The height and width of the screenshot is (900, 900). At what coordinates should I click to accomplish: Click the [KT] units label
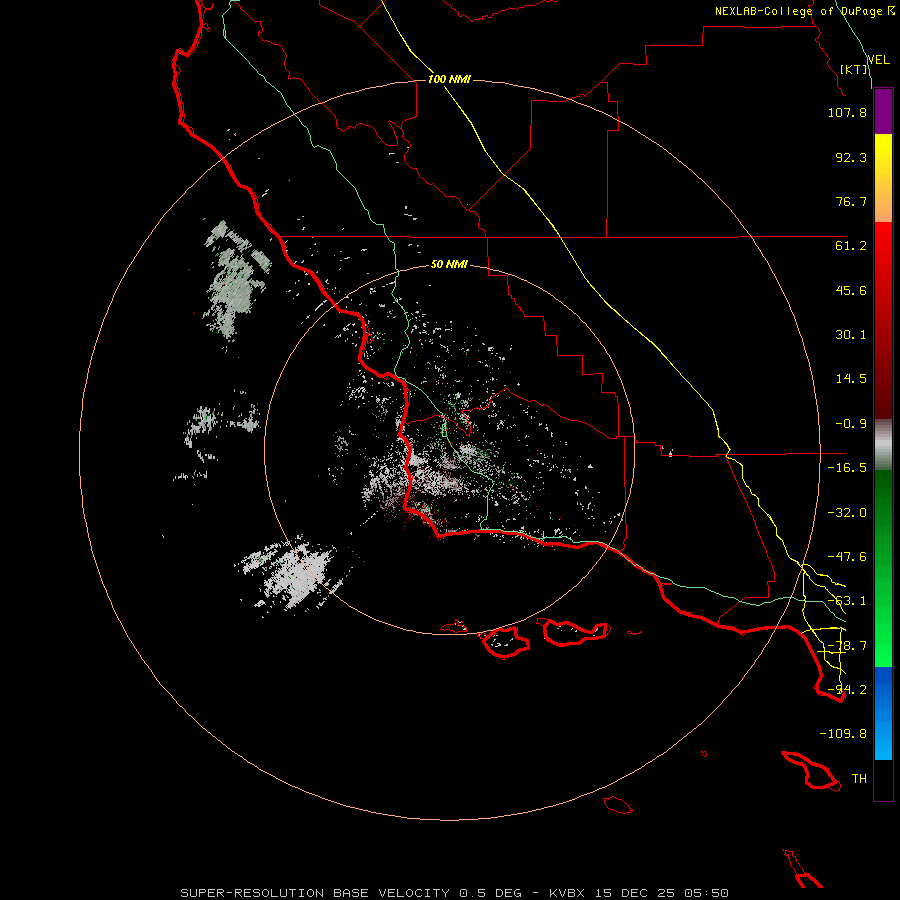(854, 69)
